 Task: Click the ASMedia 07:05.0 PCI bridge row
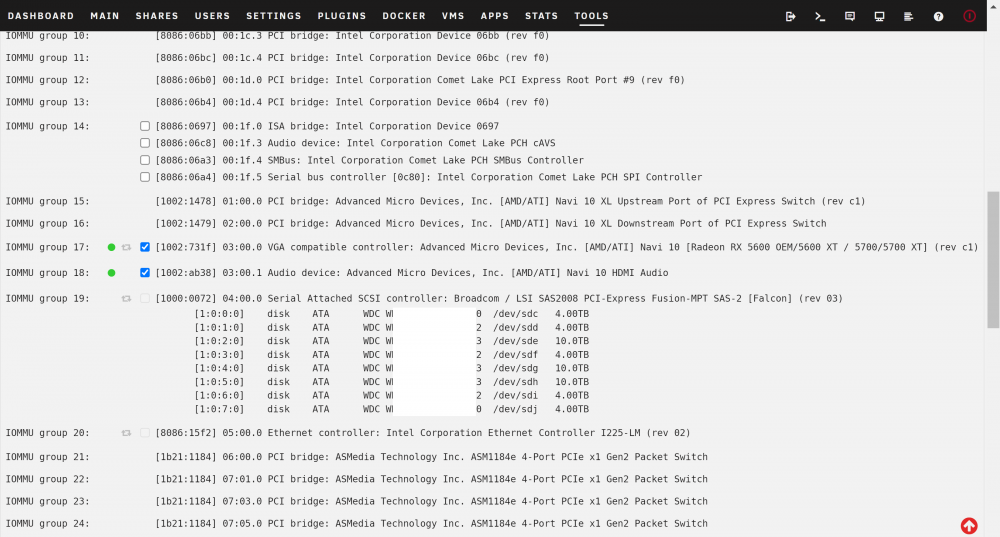point(431,524)
